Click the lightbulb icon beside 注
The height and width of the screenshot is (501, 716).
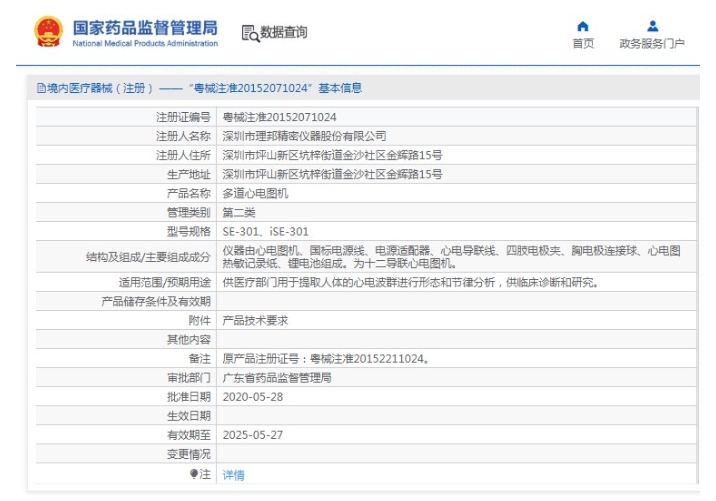(194, 473)
